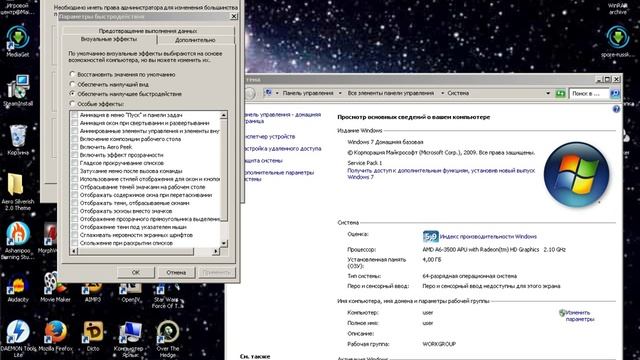Open 'Настройка удаленного доступа' sidebar link
Viewport: 640px width, 360px height.
[282, 149]
